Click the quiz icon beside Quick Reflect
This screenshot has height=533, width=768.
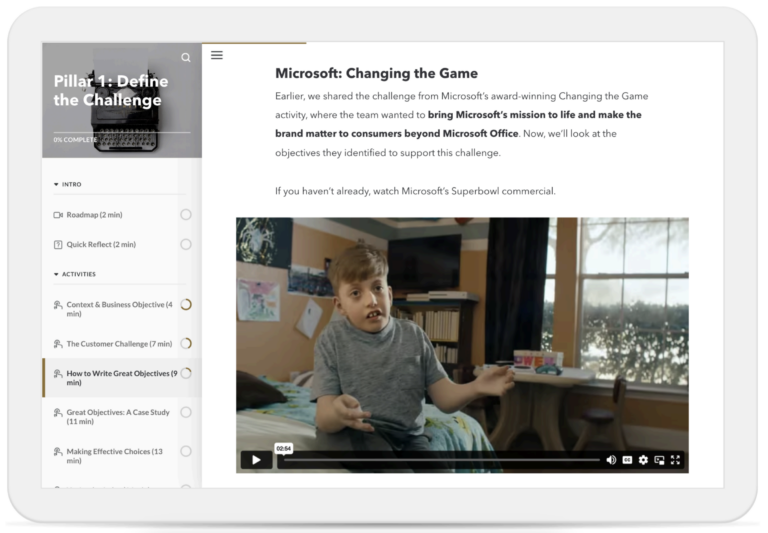(x=58, y=244)
